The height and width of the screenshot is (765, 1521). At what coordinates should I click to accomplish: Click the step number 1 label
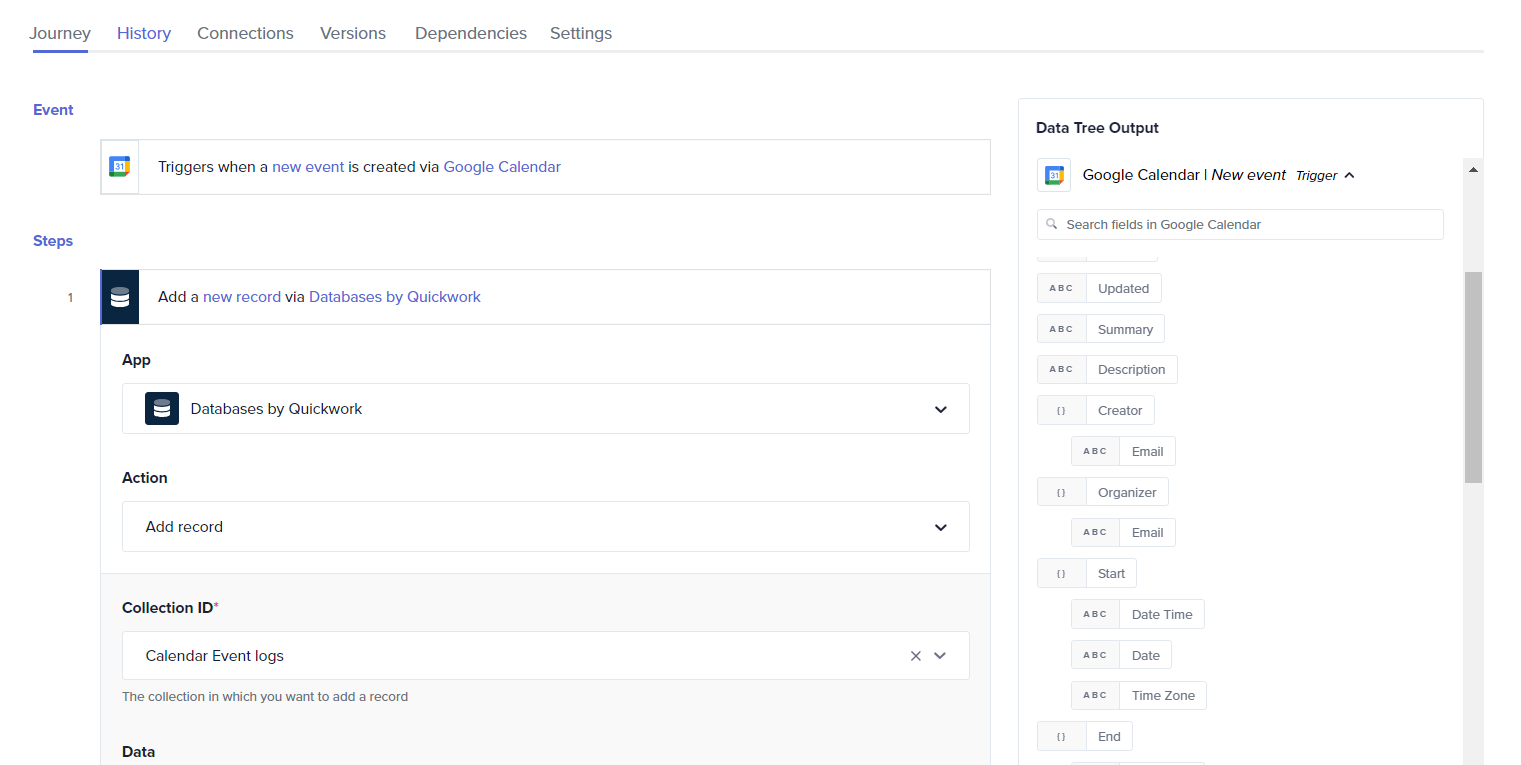pyautogui.click(x=70, y=297)
